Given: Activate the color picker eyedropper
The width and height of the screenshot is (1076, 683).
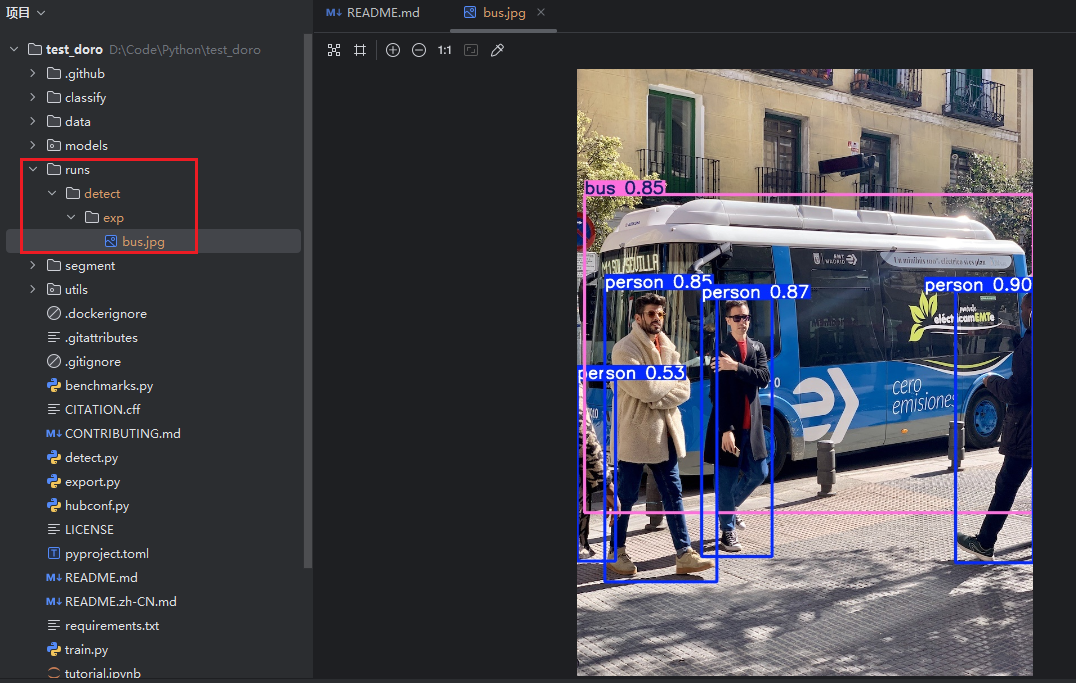Looking at the screenshot, I should click(x=497, y=50).
